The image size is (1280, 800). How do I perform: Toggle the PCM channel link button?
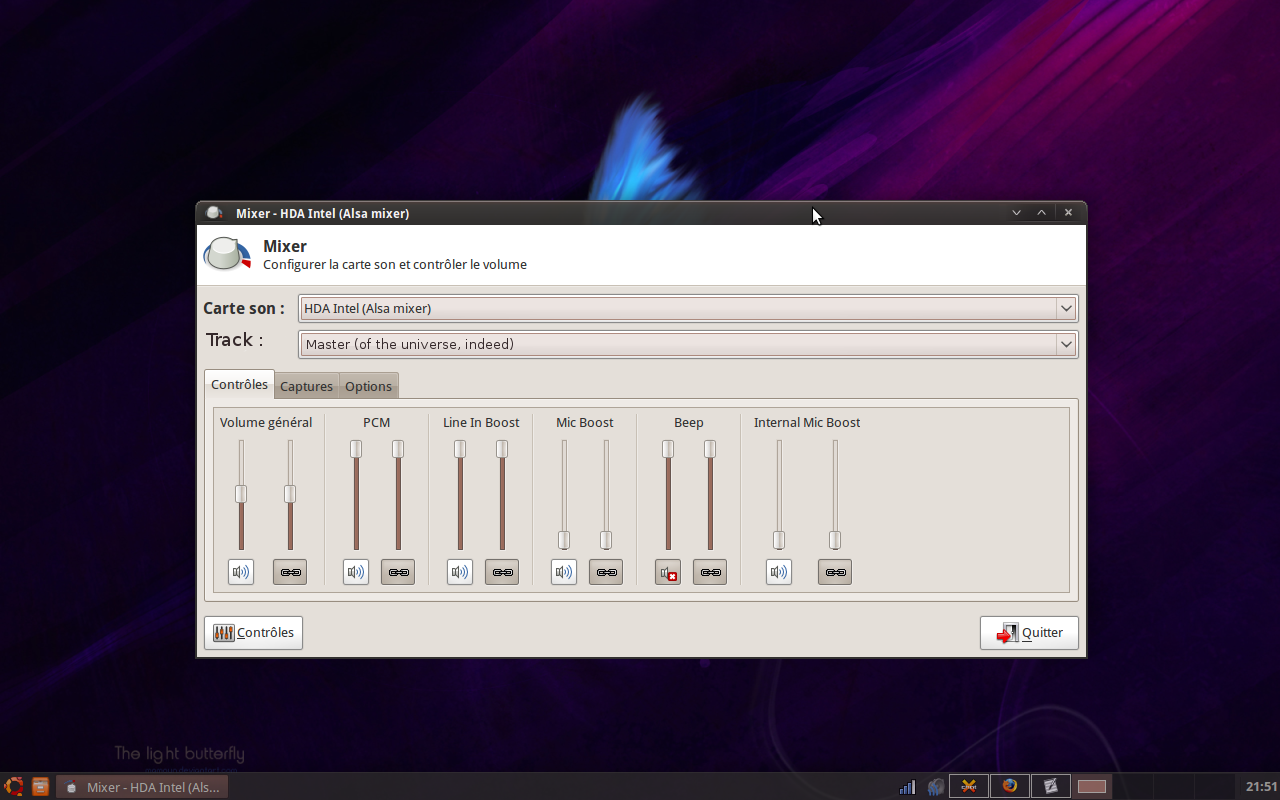(x=398, y=572)
